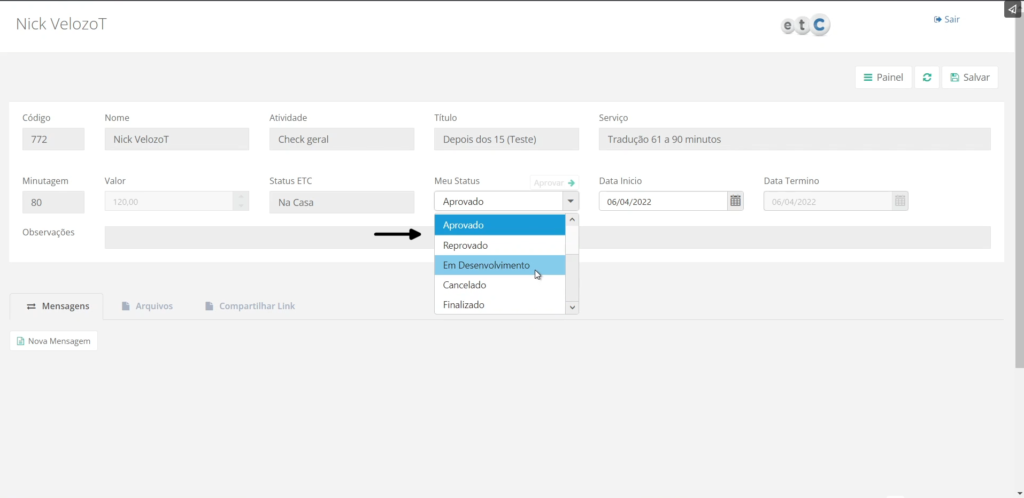Click the Data Inicio date field

[x=662, y=201]
